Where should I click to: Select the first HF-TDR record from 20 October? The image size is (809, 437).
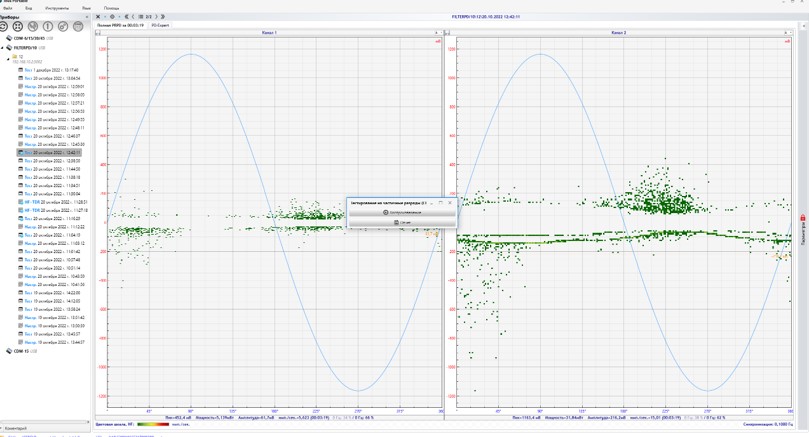(x=55, y=202)
